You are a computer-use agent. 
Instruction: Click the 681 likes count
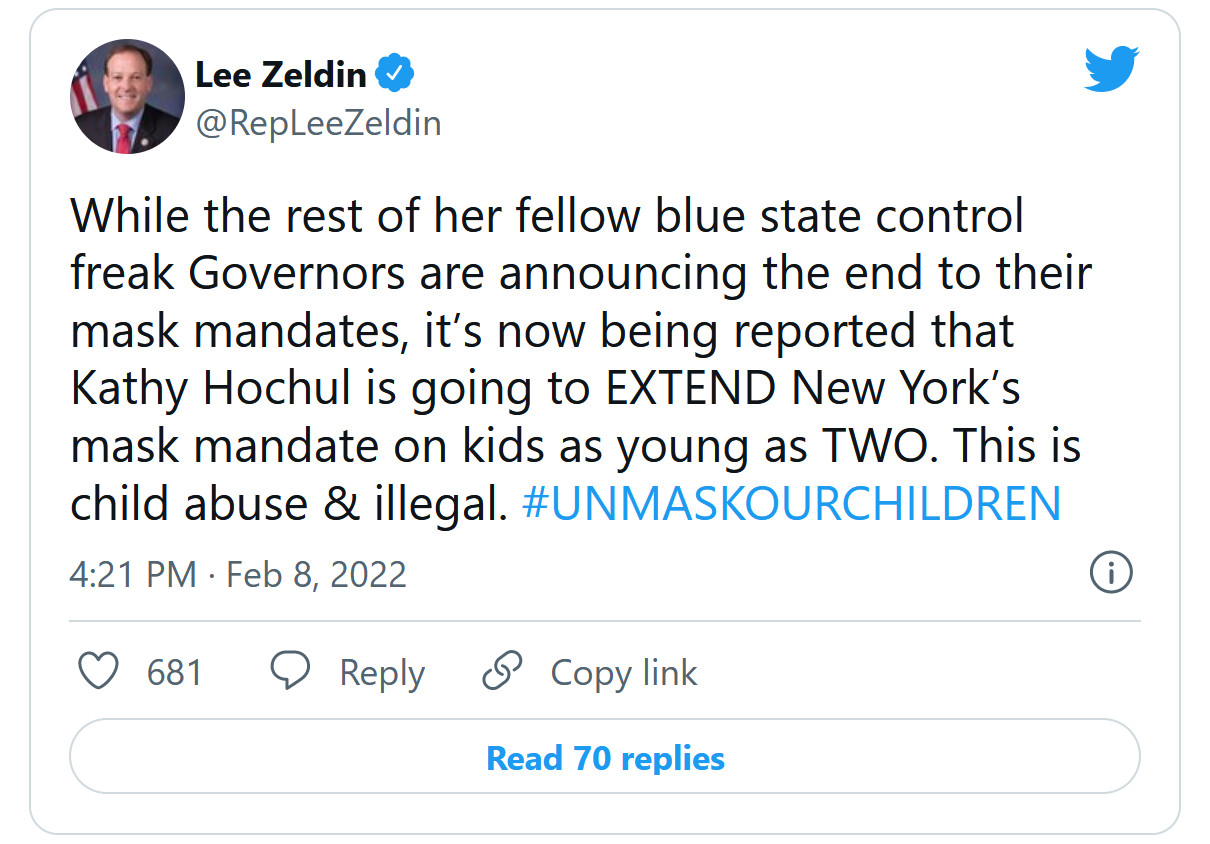(174, 672)
